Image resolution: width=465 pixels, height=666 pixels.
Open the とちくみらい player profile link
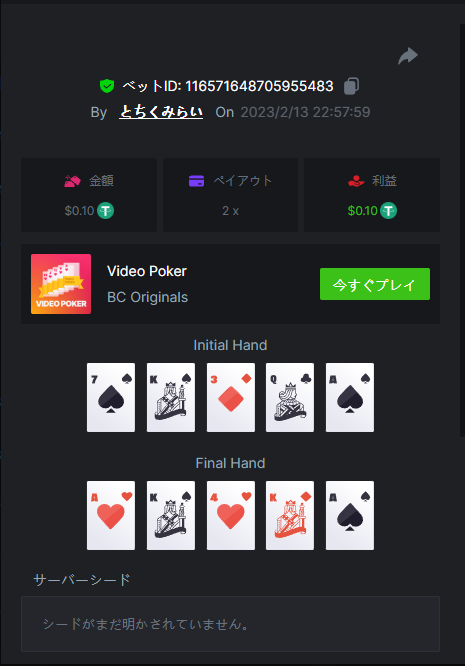[x=161, y=112]
